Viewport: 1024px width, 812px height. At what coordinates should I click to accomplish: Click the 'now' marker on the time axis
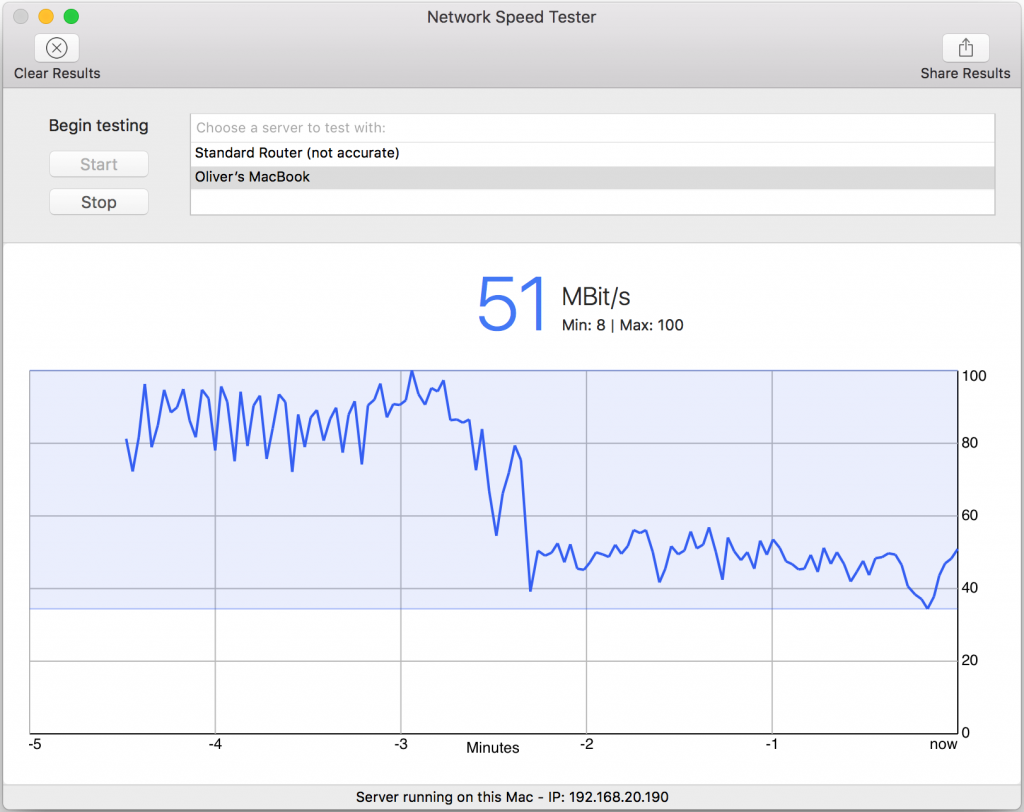943,744
